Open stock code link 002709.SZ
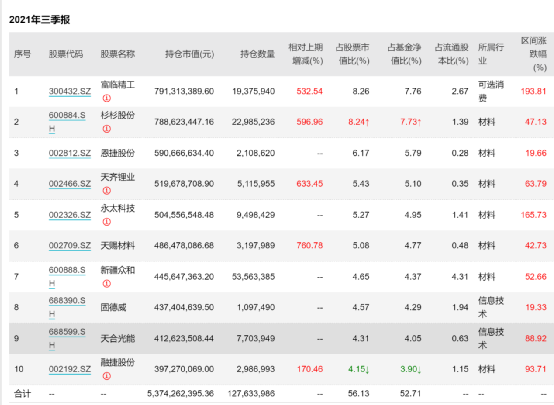Image resolution: width=554 pixels, height=405 pixels. click(x=70, y=245)
